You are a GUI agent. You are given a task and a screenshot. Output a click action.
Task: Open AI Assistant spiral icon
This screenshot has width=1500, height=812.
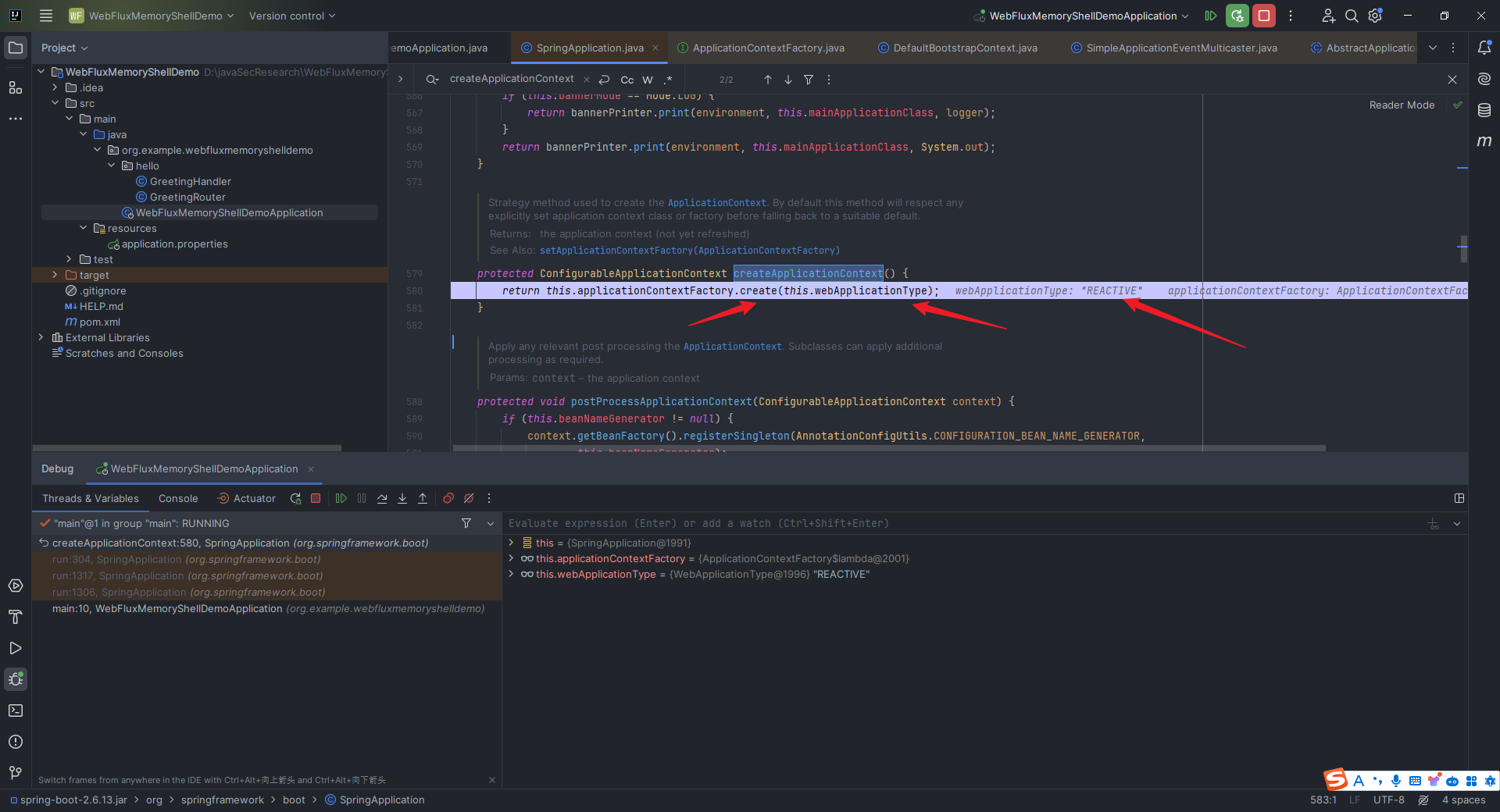click(x=1484, y=79)
